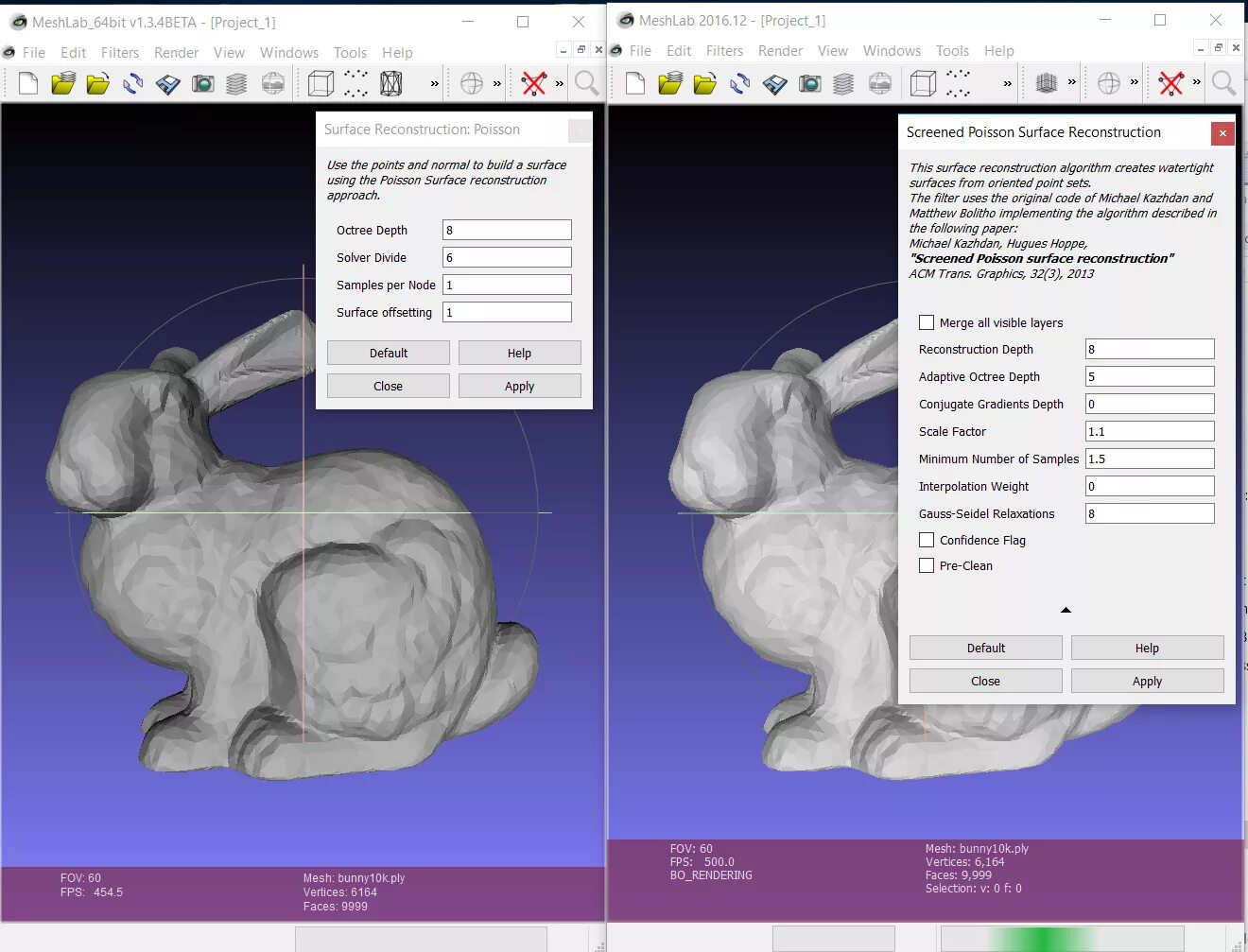Points render mode icon in left MeshLab window
This screenshot has height=952, width=1248.
point(355,84)
